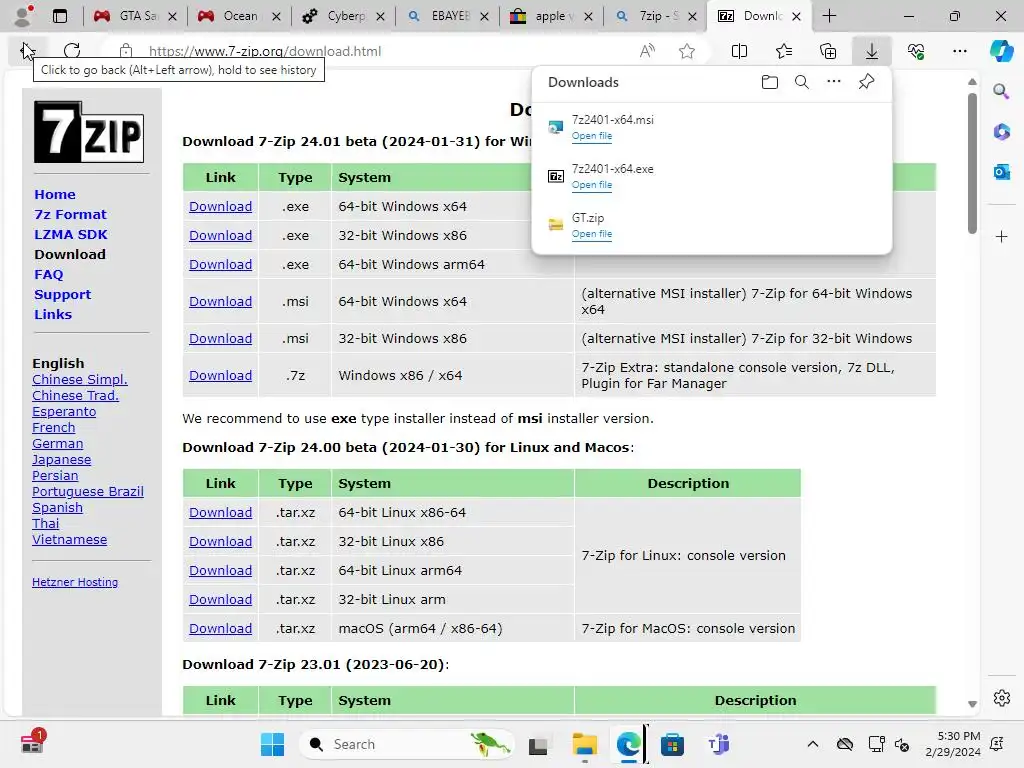The image size is (1024, 768).
Task: Open File Explorer from taskbar
Action: 584,744
